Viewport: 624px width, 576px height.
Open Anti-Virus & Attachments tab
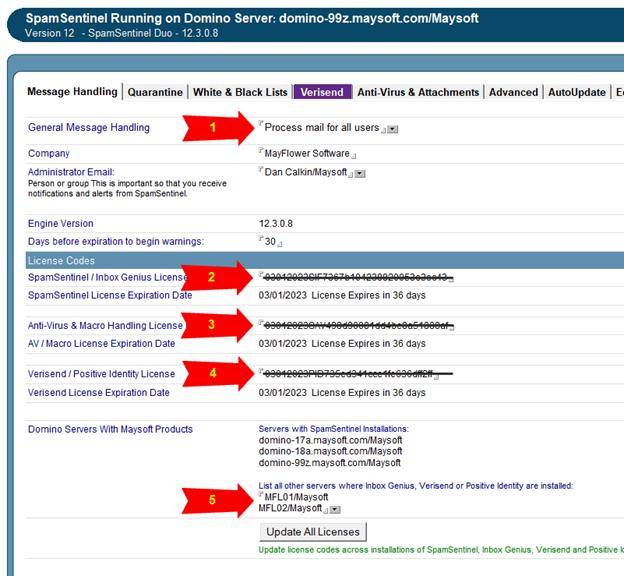click(418, 92)
